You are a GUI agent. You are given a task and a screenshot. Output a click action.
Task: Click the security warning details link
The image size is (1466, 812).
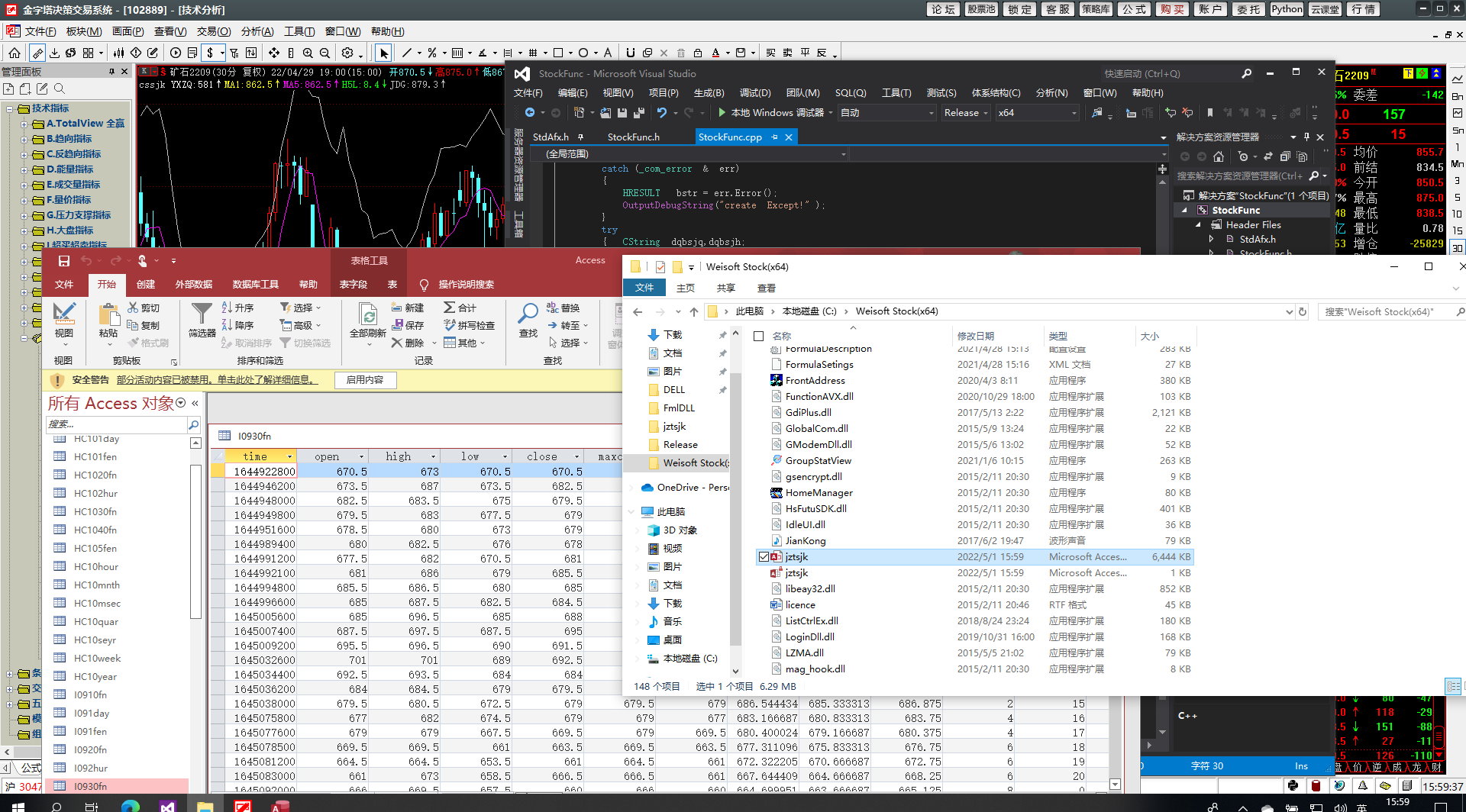click(216, 380)
